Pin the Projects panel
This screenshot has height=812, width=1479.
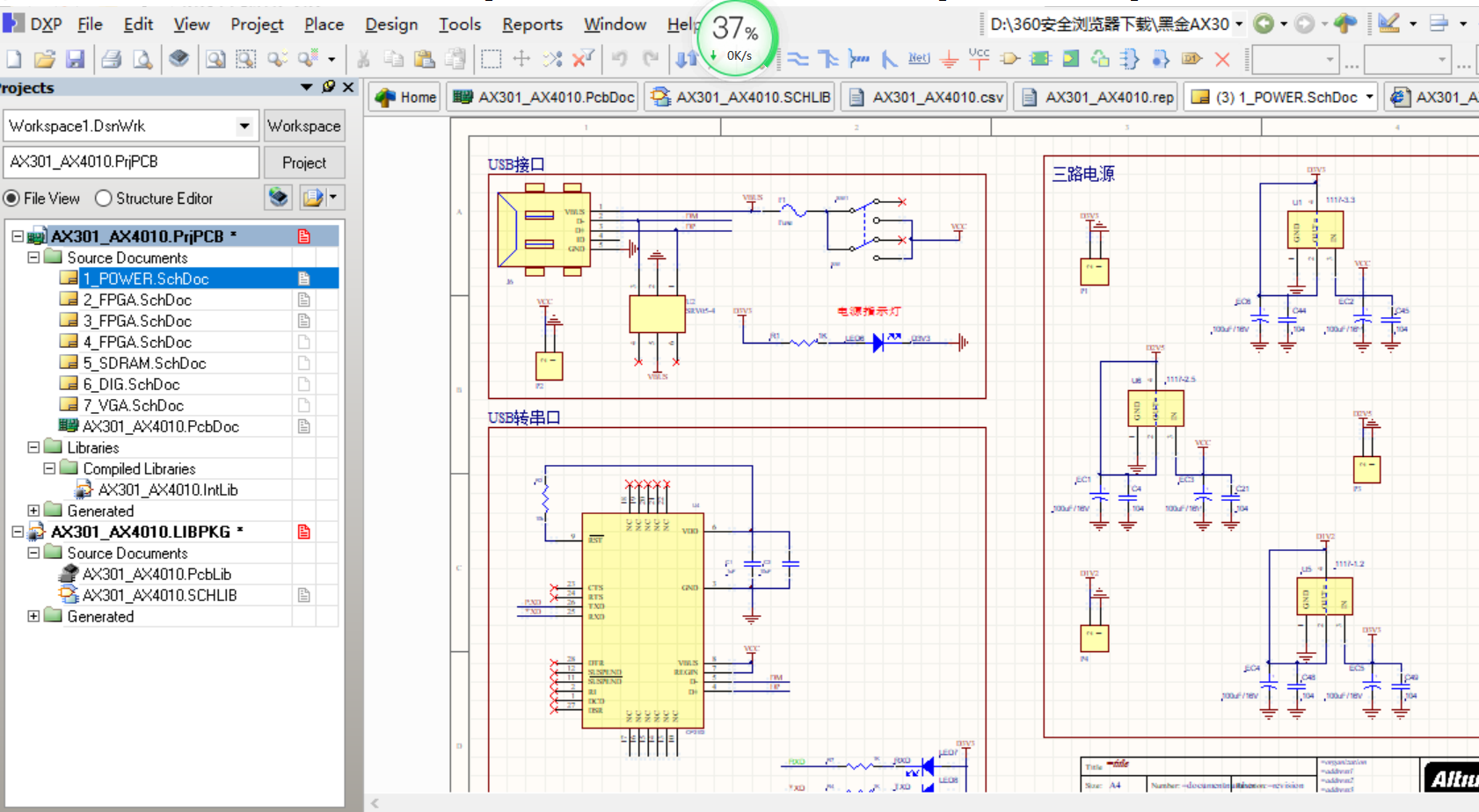(x=328, y=87)
